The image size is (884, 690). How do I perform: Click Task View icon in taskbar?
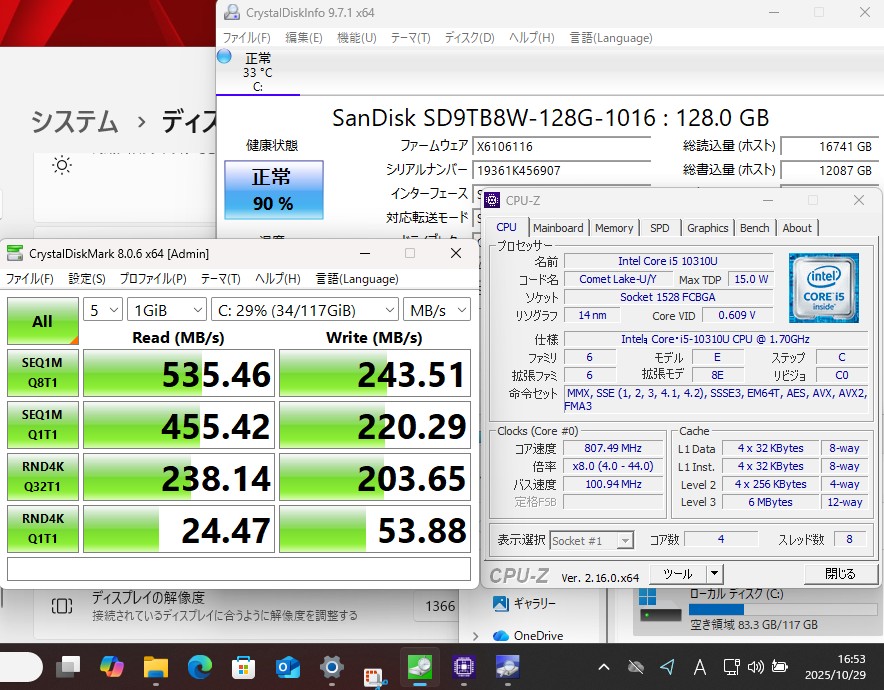(x=68, y=667)
